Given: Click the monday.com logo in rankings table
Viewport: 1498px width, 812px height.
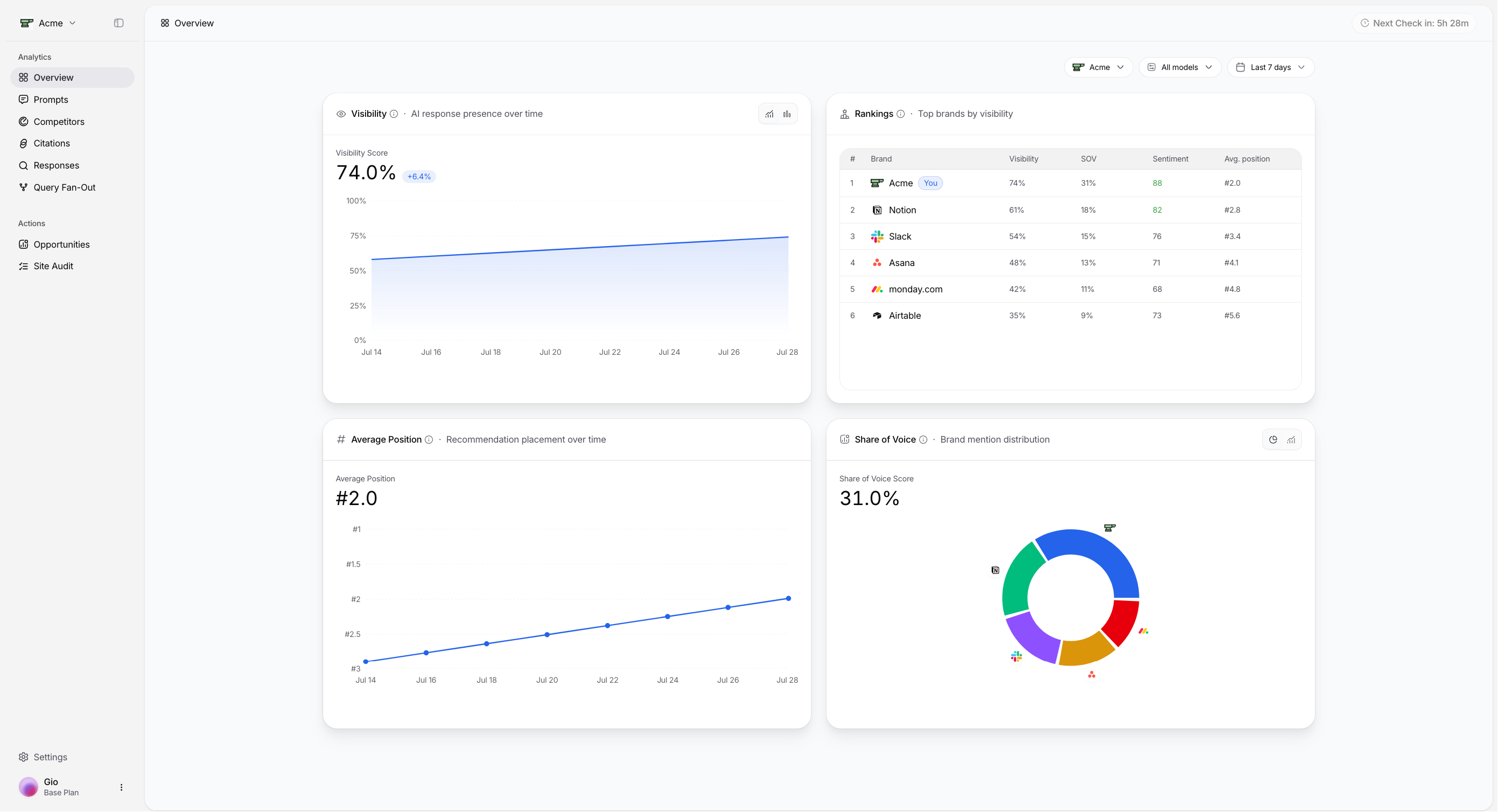Looking at the screenshot, I should pyautogui.click(x=877, y=289).
